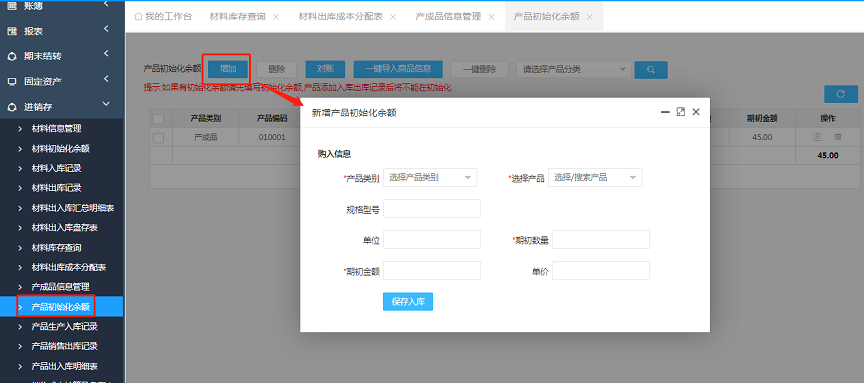This screenshot has width=864, height=383.
Task: Click the 产品类别 column header
Action: click(x=206, y=118)
